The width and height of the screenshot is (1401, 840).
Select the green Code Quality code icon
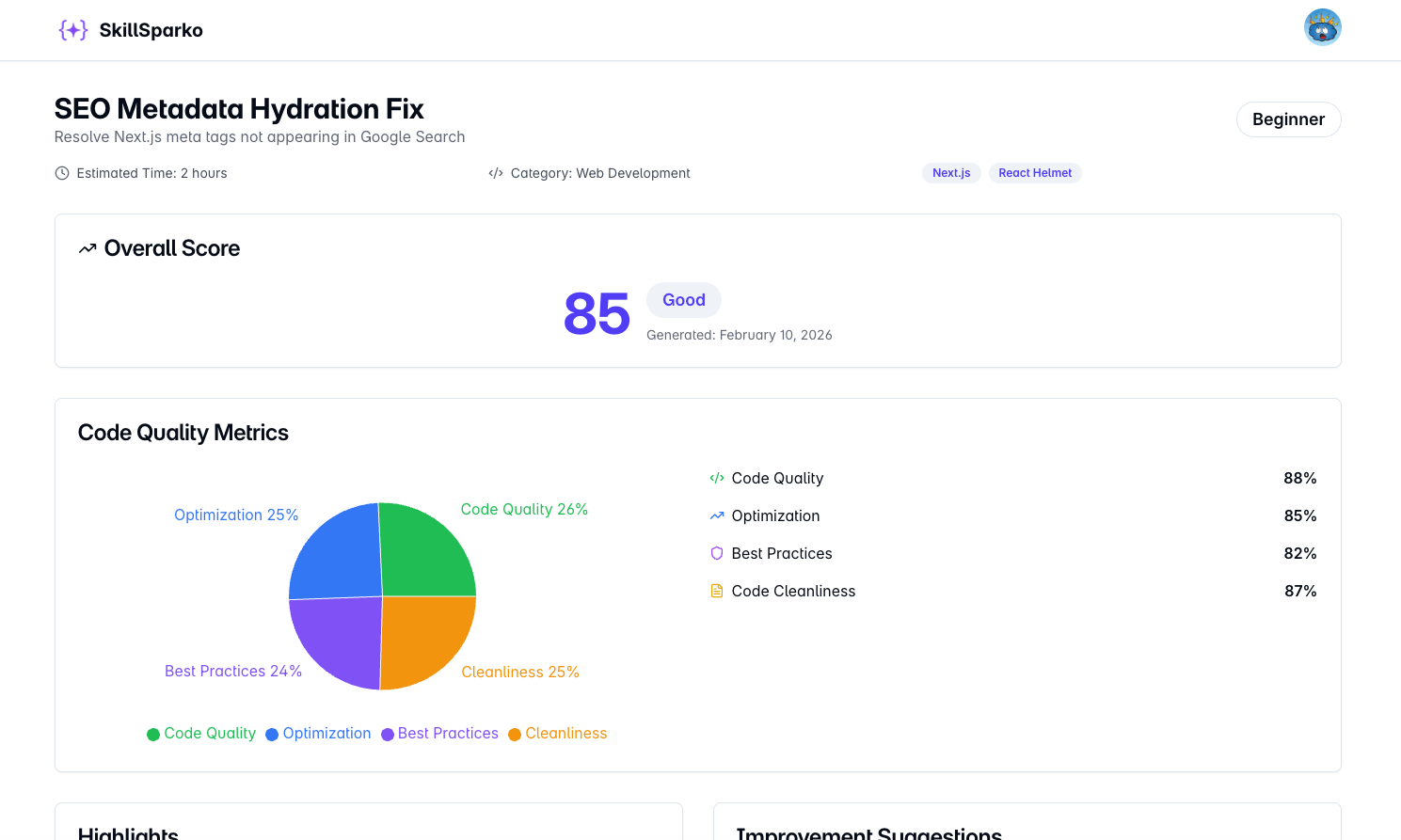tap(716, 478)
